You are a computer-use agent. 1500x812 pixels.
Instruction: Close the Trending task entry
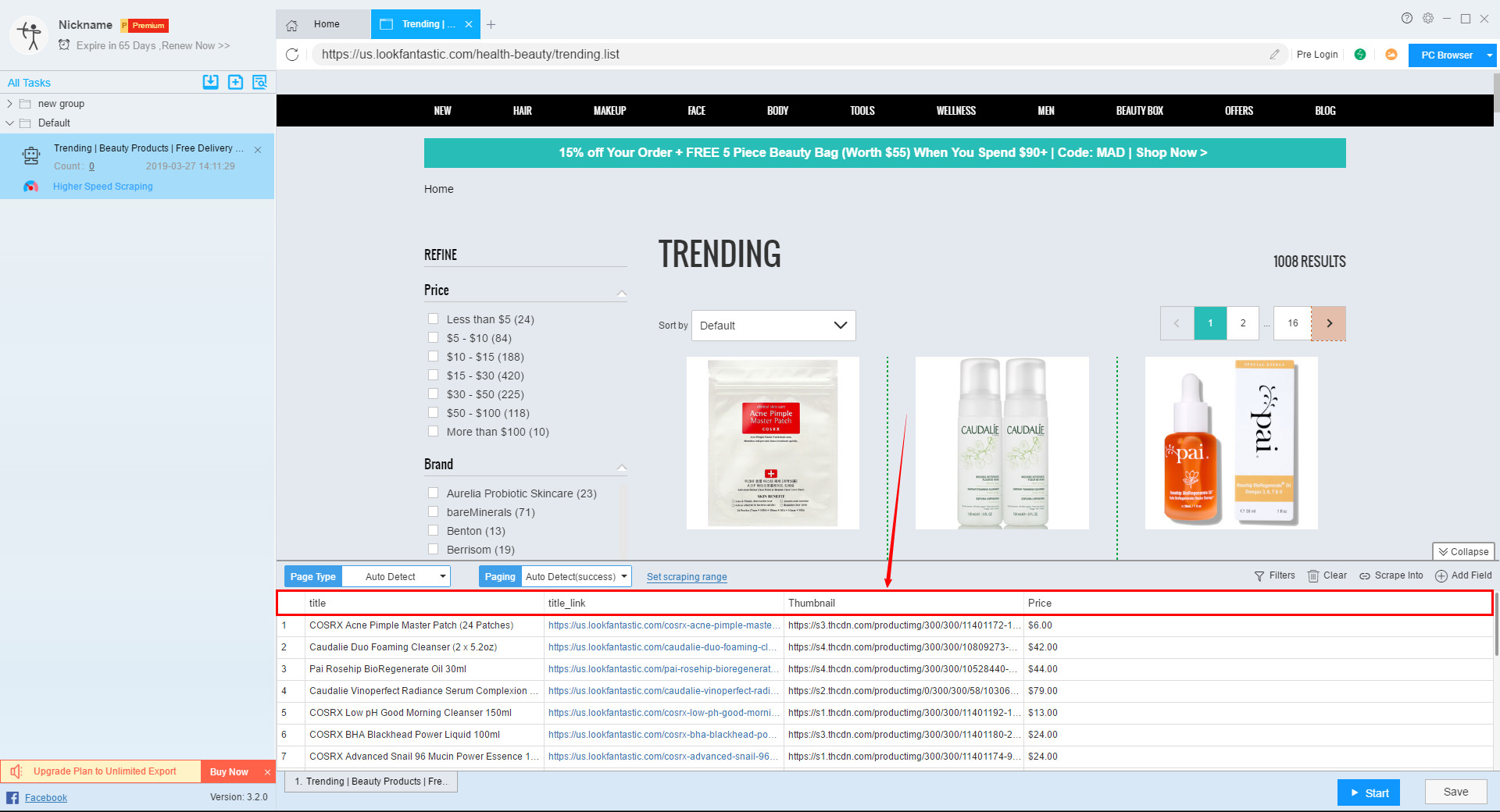coord(258,150)
